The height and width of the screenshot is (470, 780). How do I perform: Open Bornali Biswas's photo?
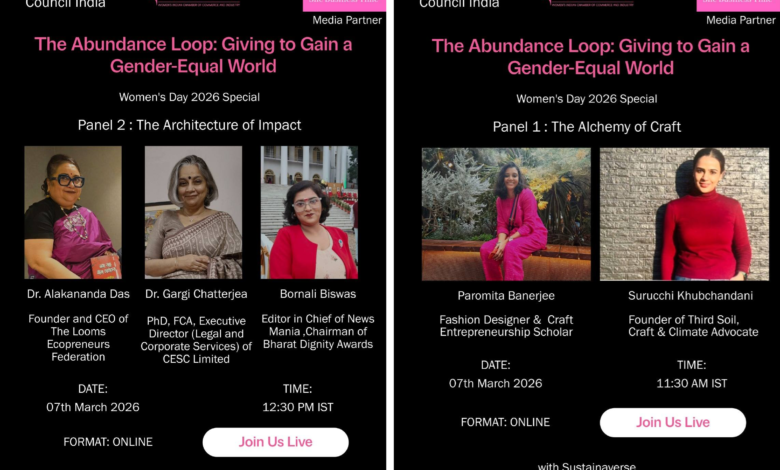click(309, 212)
